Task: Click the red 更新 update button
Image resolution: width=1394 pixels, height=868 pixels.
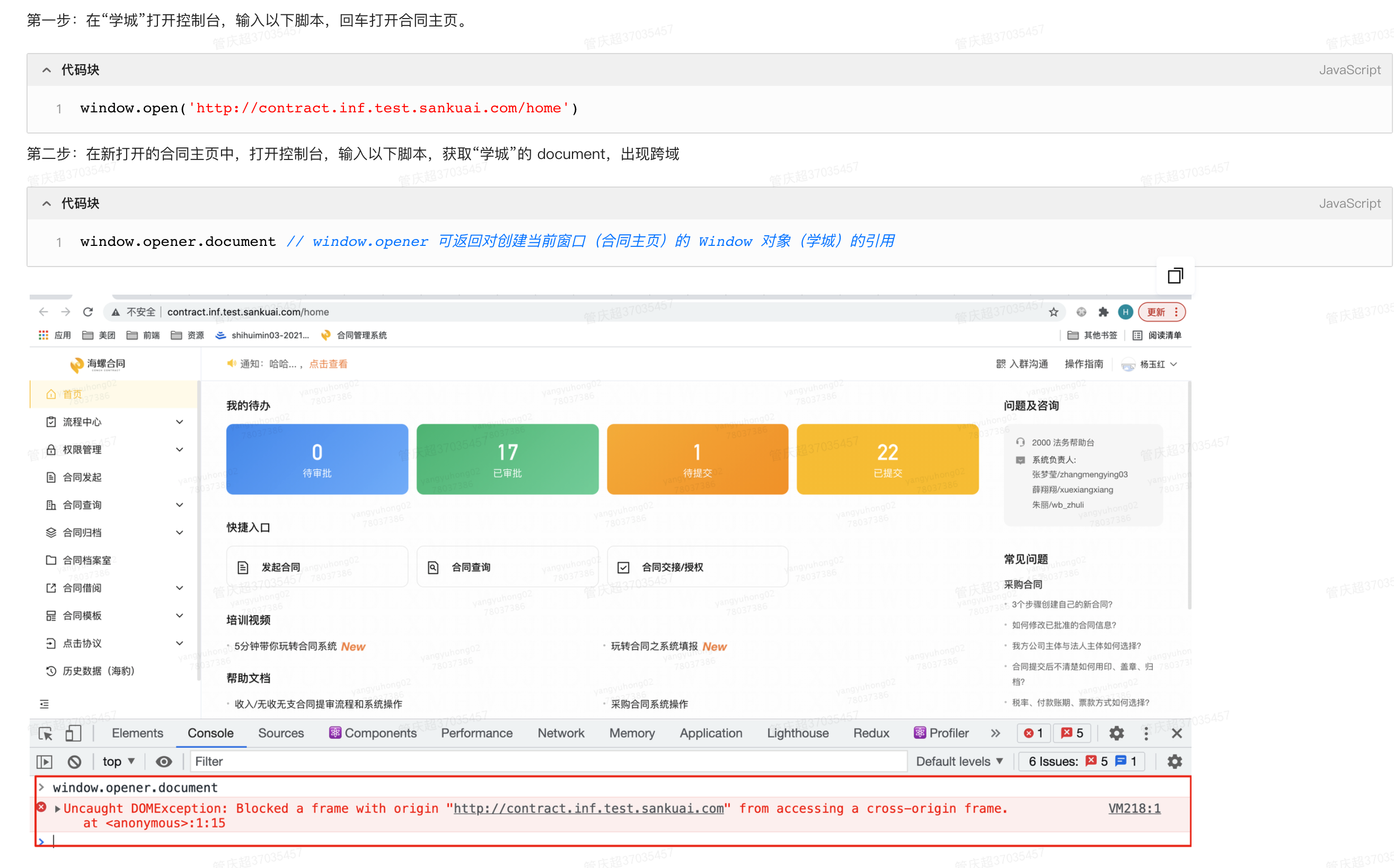Action: pos(1155,312)
